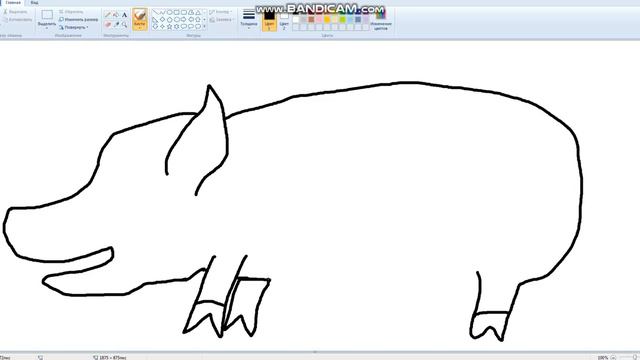Screen dimensions: 640x360
Task: Expand the full shapes gallery list
Action: (204, 27)
